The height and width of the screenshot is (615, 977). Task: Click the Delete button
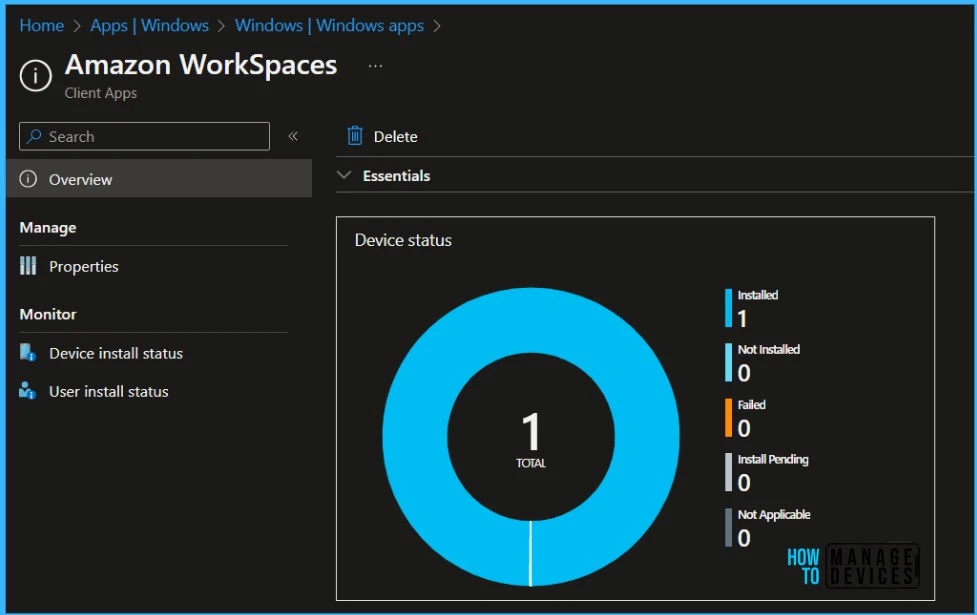[382, 136]
